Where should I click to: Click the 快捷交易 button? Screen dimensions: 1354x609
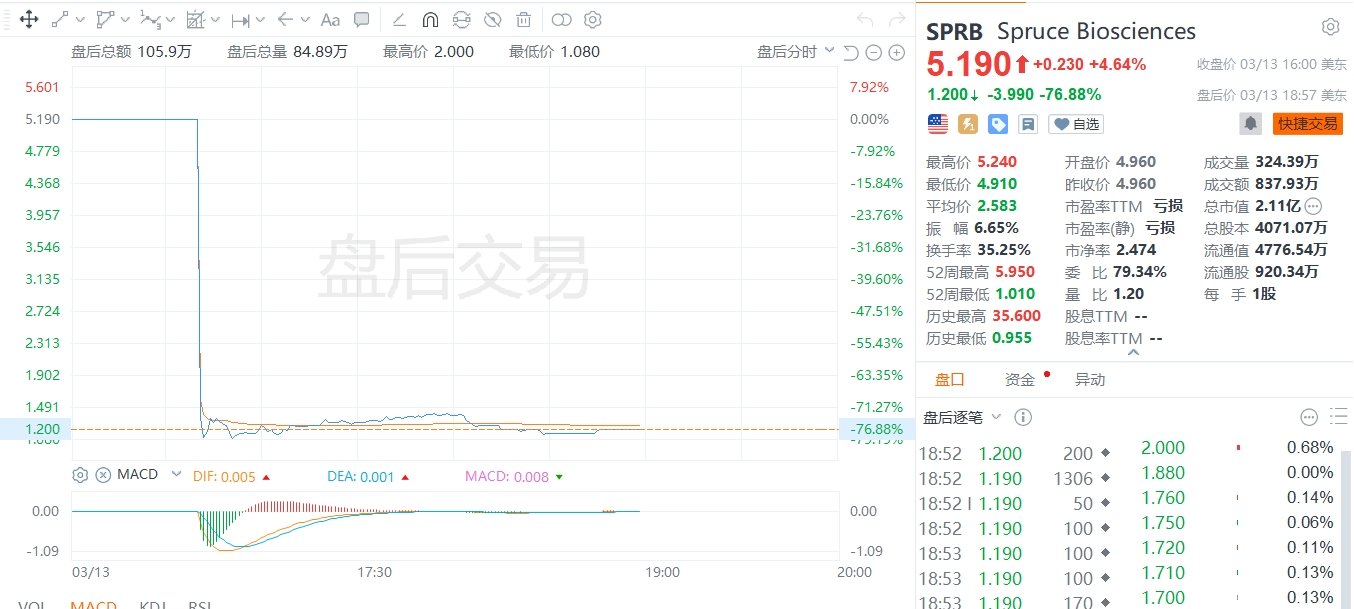click(x=1307, y=124)
